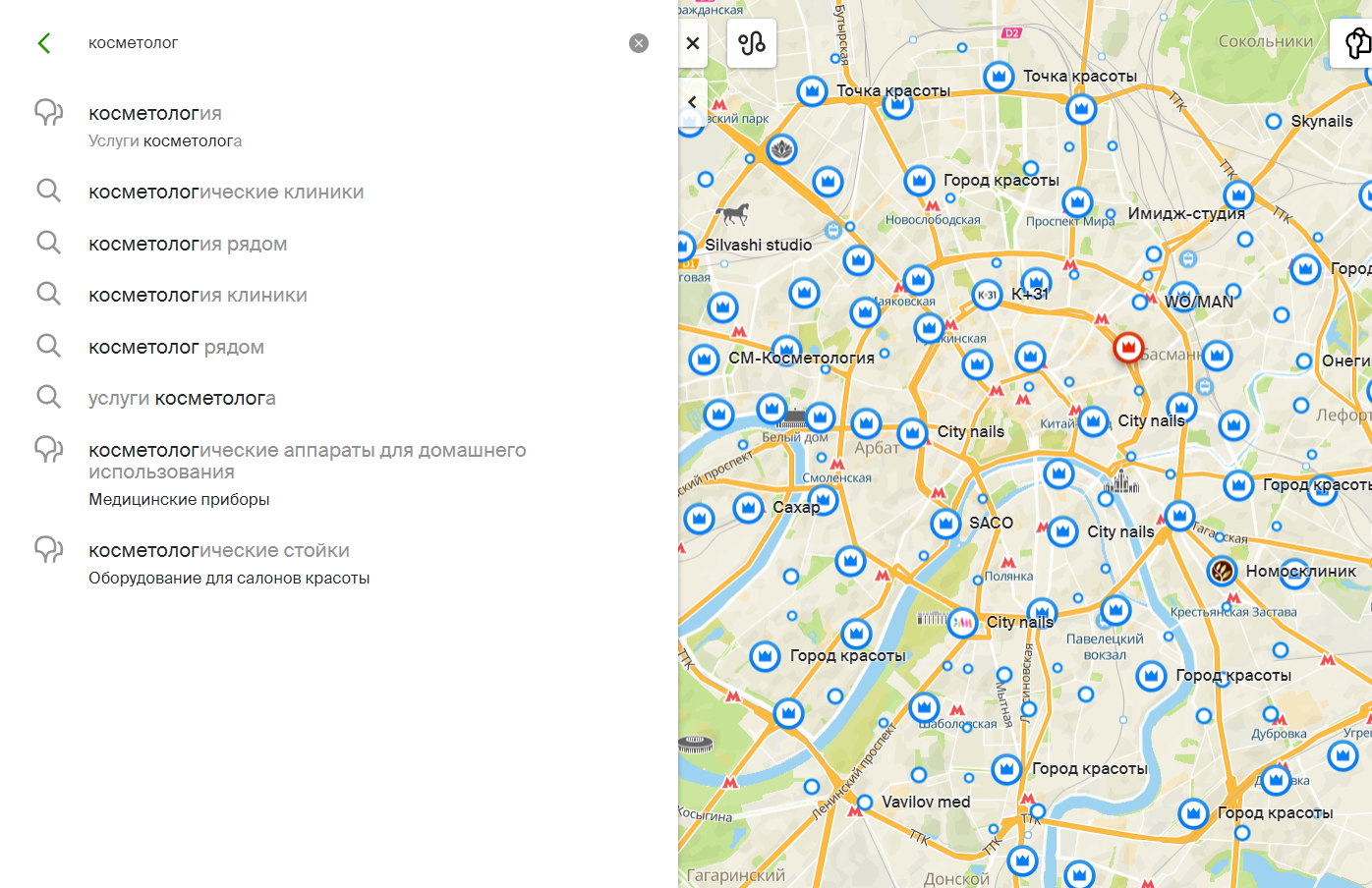Open 'Сахар' map marker
Viewport: 1372px width, 888px height.
(748, 508)
